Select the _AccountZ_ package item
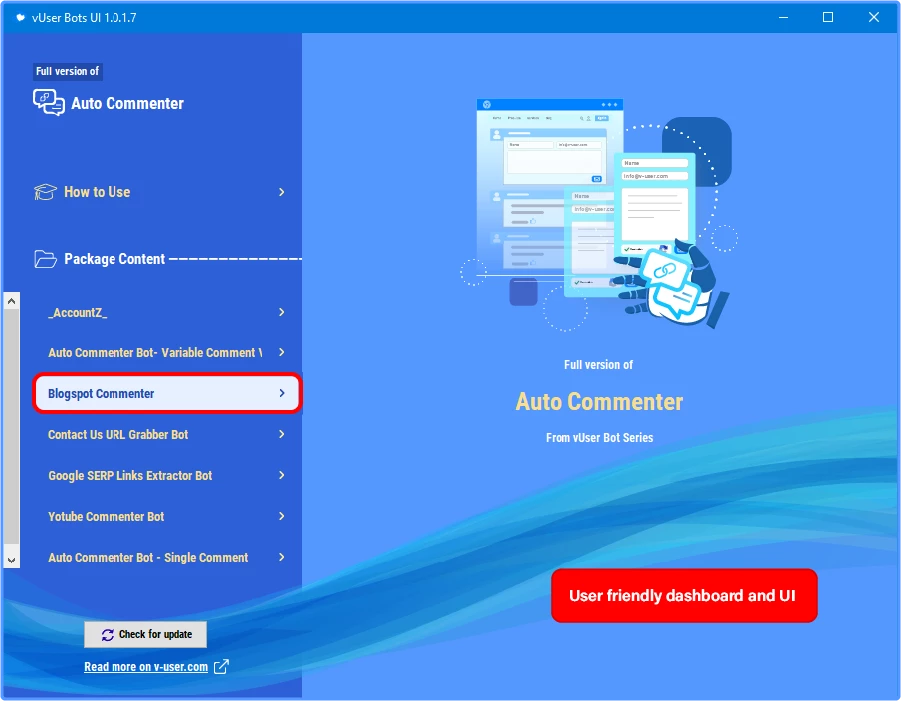The width and height of the screenshot is (901, 701). tap(167, 312)
